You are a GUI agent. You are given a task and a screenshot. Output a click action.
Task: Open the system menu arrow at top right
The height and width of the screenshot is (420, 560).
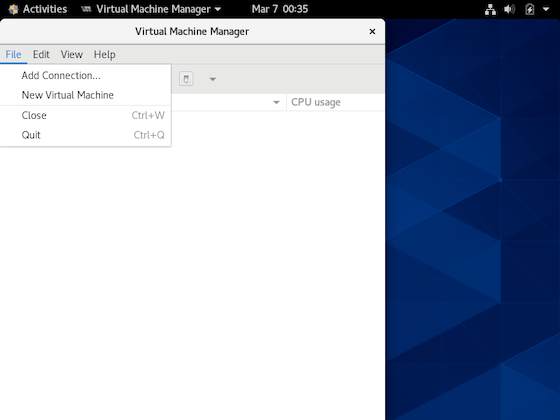click(546, 9)
